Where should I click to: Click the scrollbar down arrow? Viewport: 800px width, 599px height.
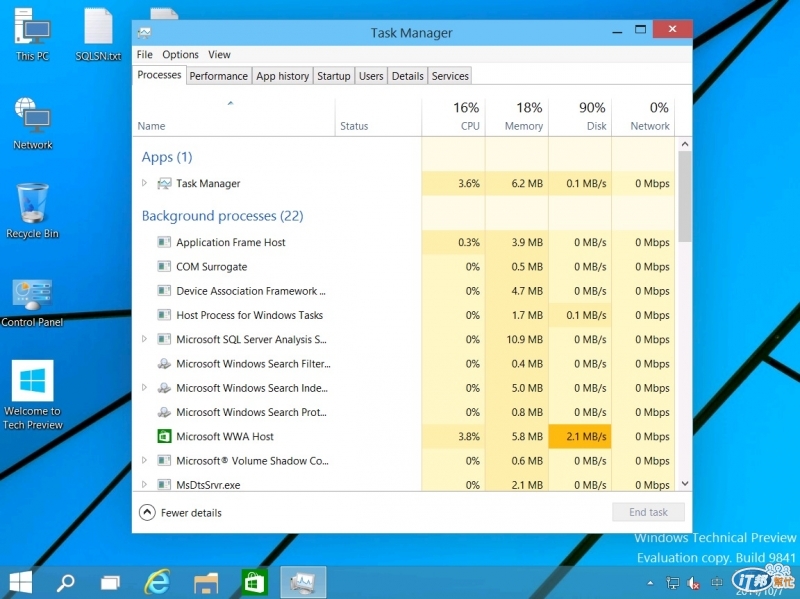pyautogui.click(x=685, y=483)
